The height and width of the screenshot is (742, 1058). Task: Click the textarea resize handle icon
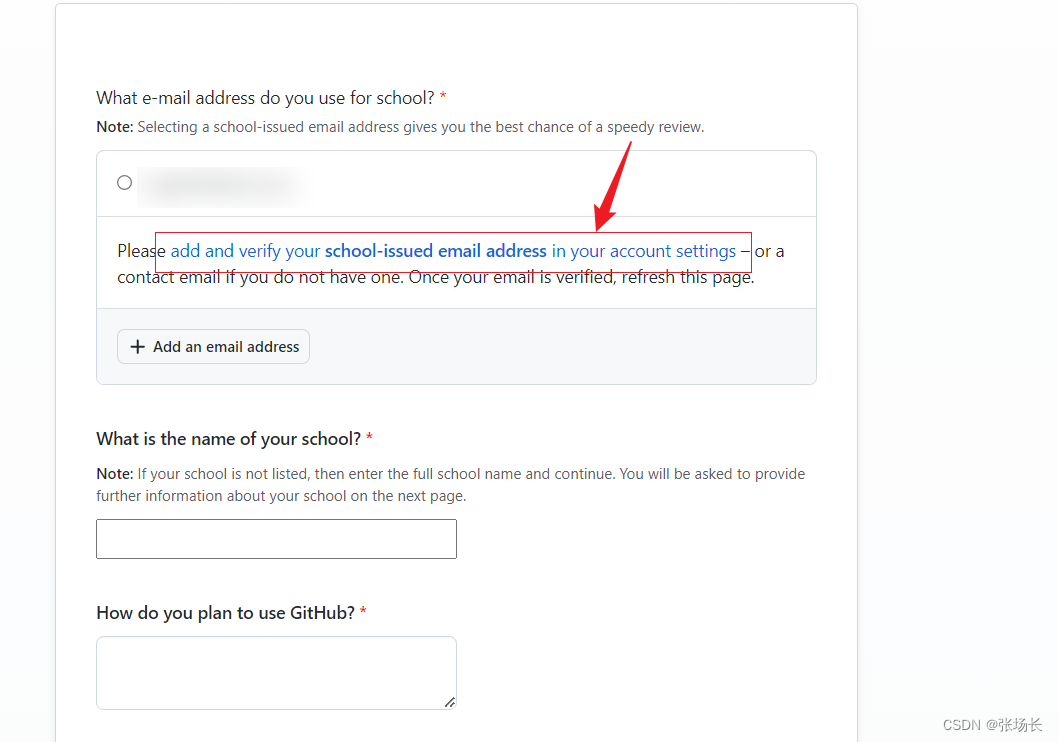click(450, 702)
